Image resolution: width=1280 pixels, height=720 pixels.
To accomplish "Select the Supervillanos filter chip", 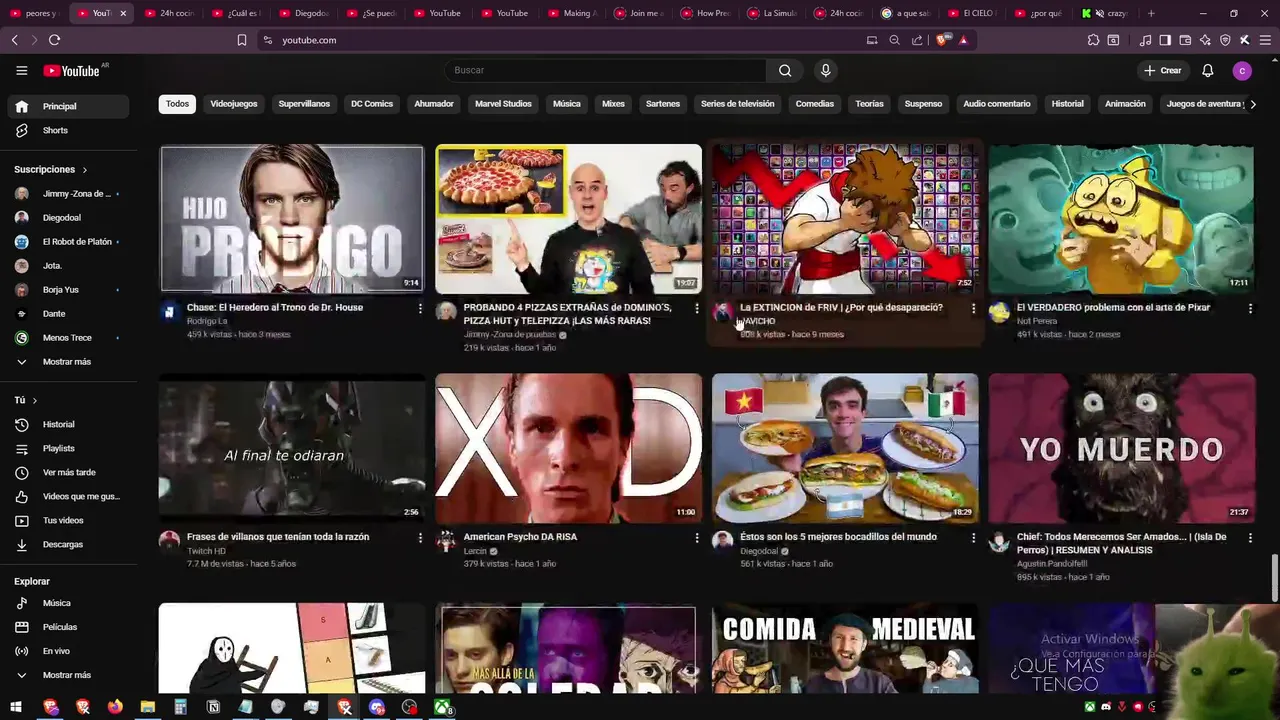I will tap(304, 104).
